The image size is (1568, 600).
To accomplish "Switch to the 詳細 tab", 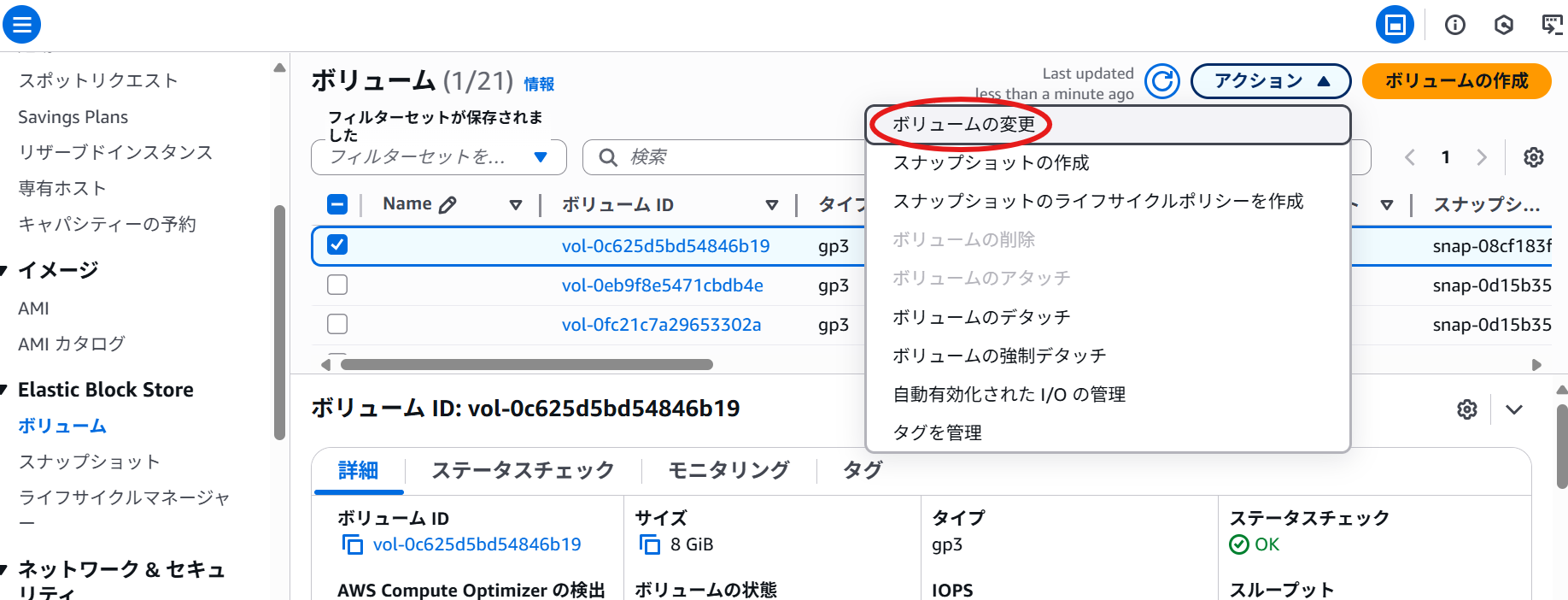I will 359,471.
